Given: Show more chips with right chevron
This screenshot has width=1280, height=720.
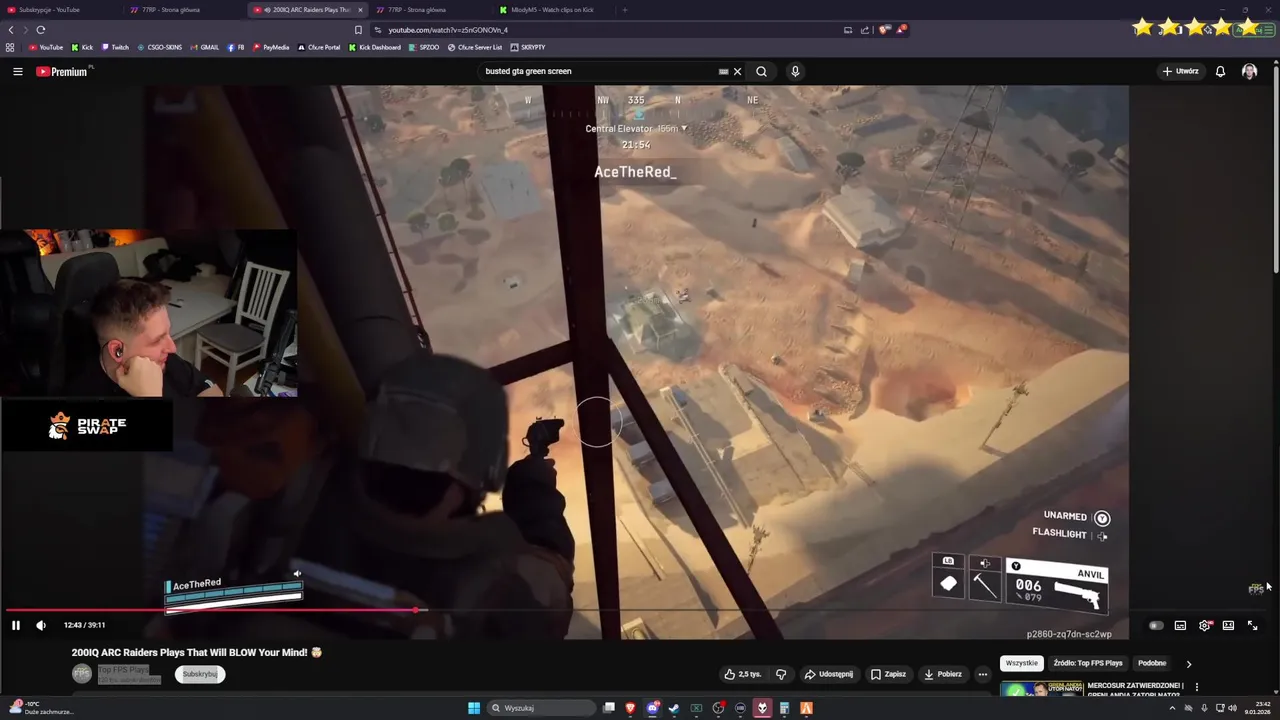Looking at the screenshot, I should 1188,663.
